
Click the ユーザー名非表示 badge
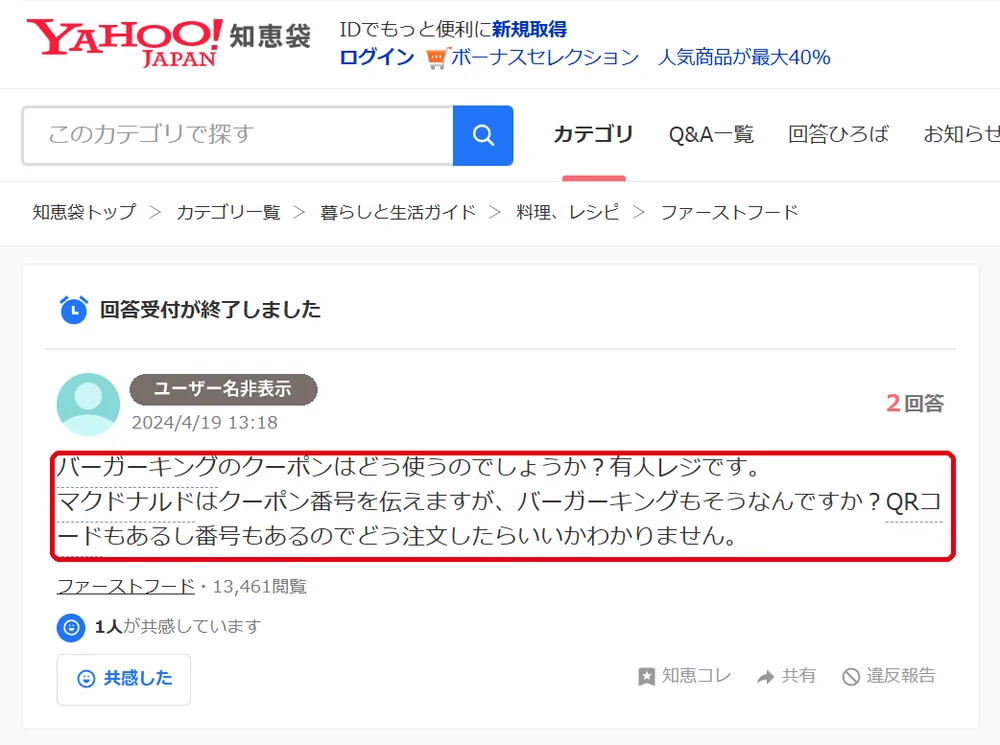pos(223,390)
